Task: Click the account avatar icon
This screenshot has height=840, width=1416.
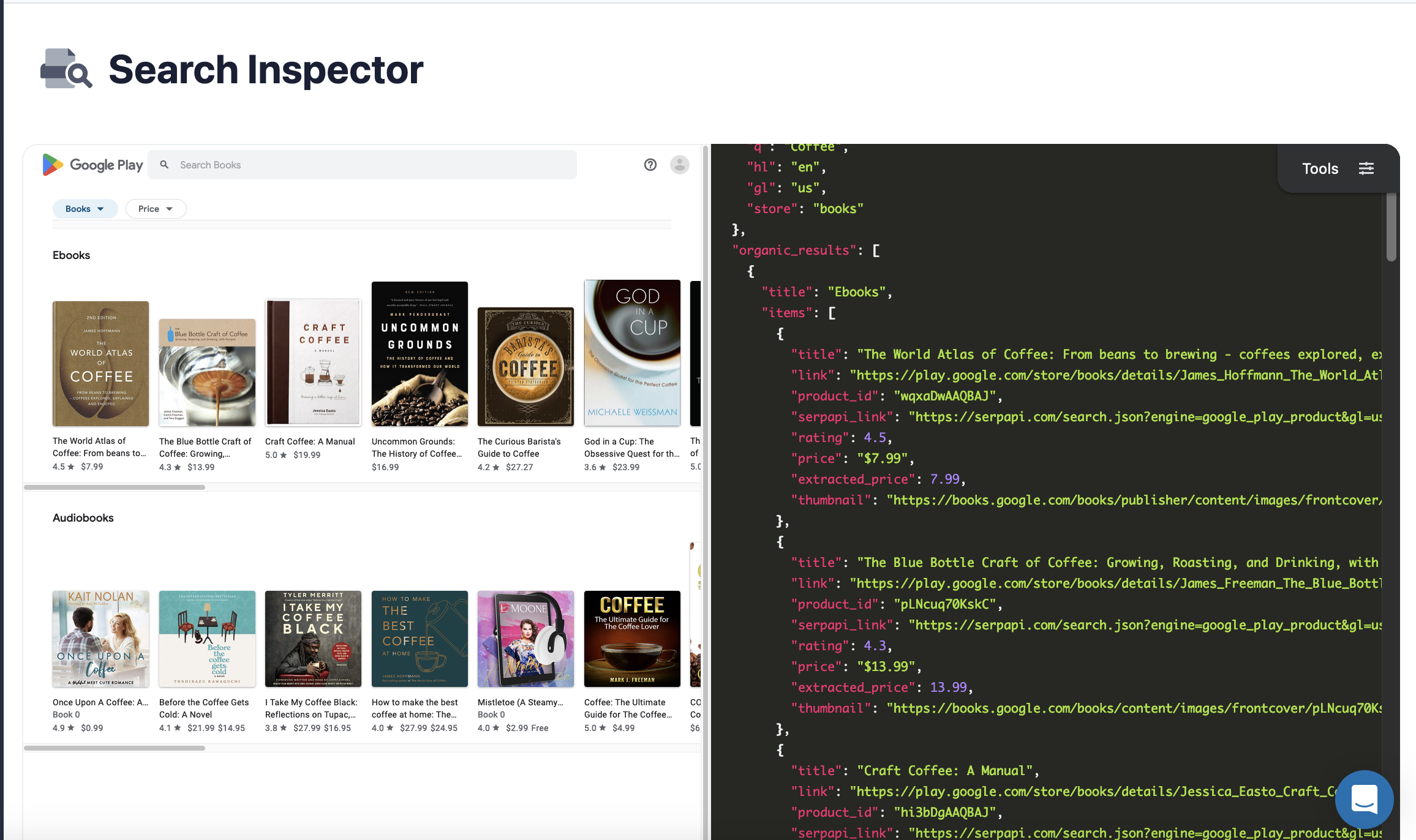Action: [x=680, y=165]
